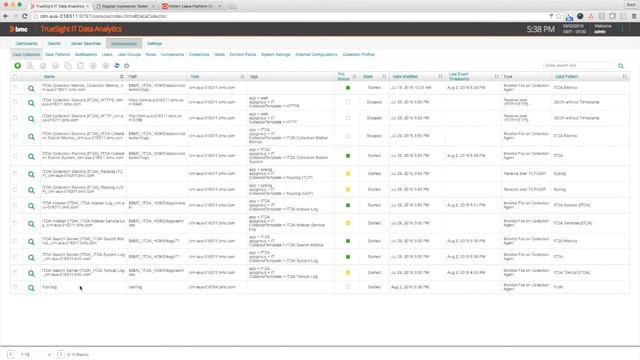Click magnifier icon of ITDA Indexer Log row
640x360 pixels.
coord(31,206)
